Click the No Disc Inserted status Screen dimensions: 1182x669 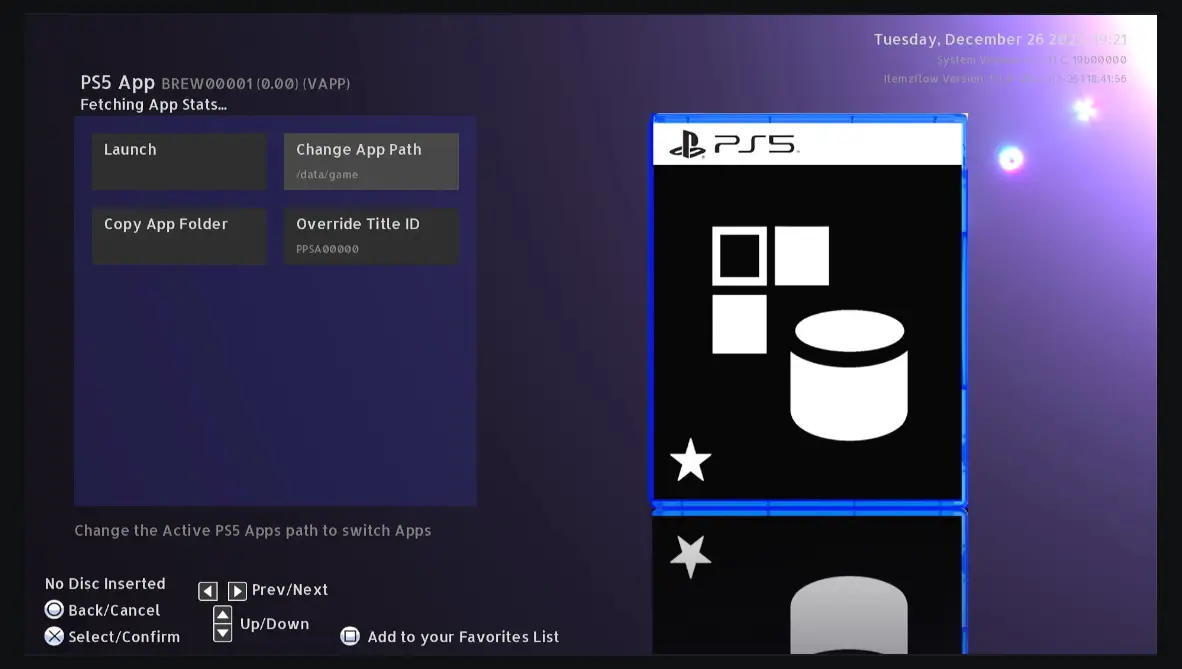[x=105, y=584]
